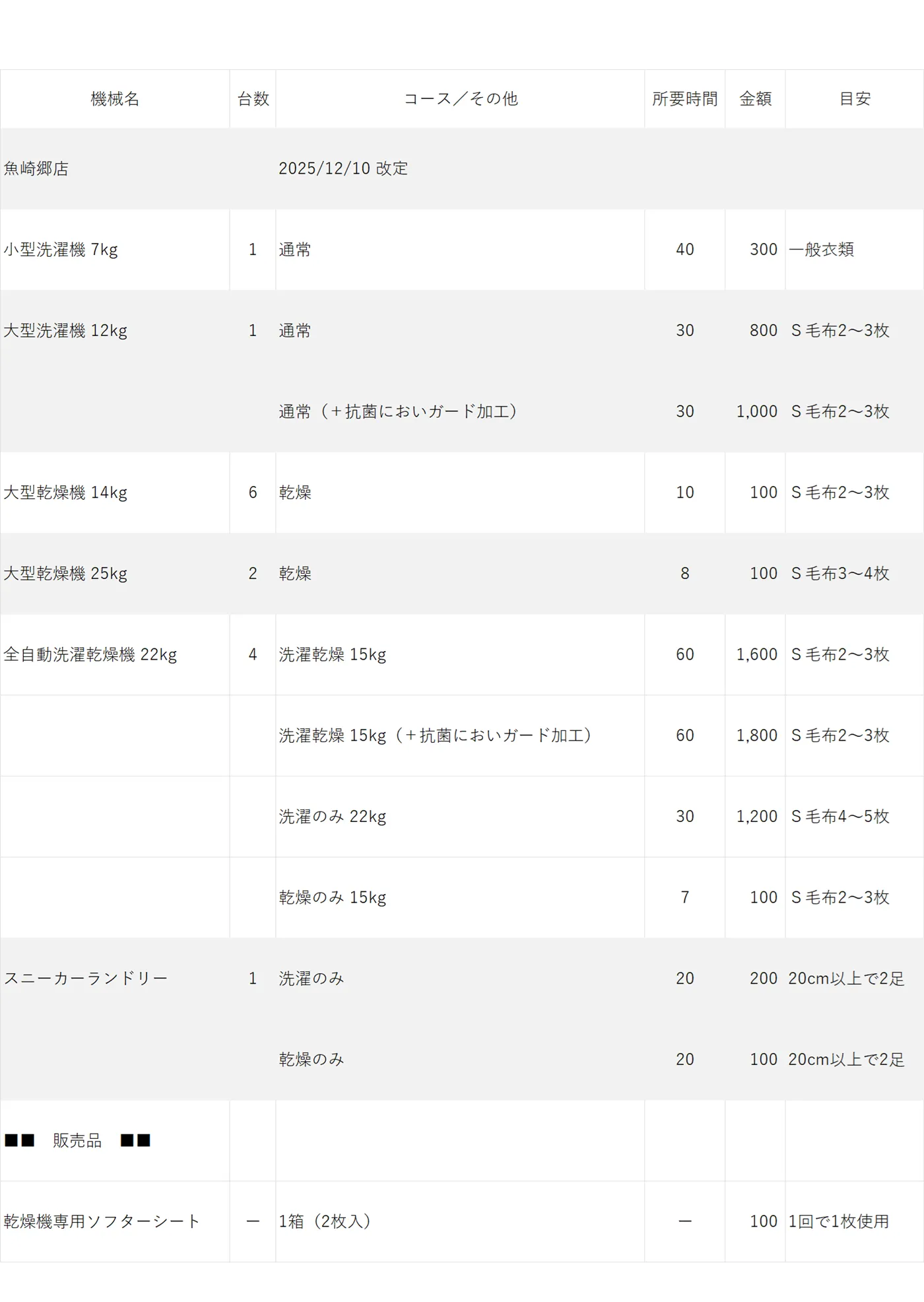The image size is (924, 1302).
Task: Select 通常（＋抗菌においガード加工）course cell
Action: pos(397,411)
